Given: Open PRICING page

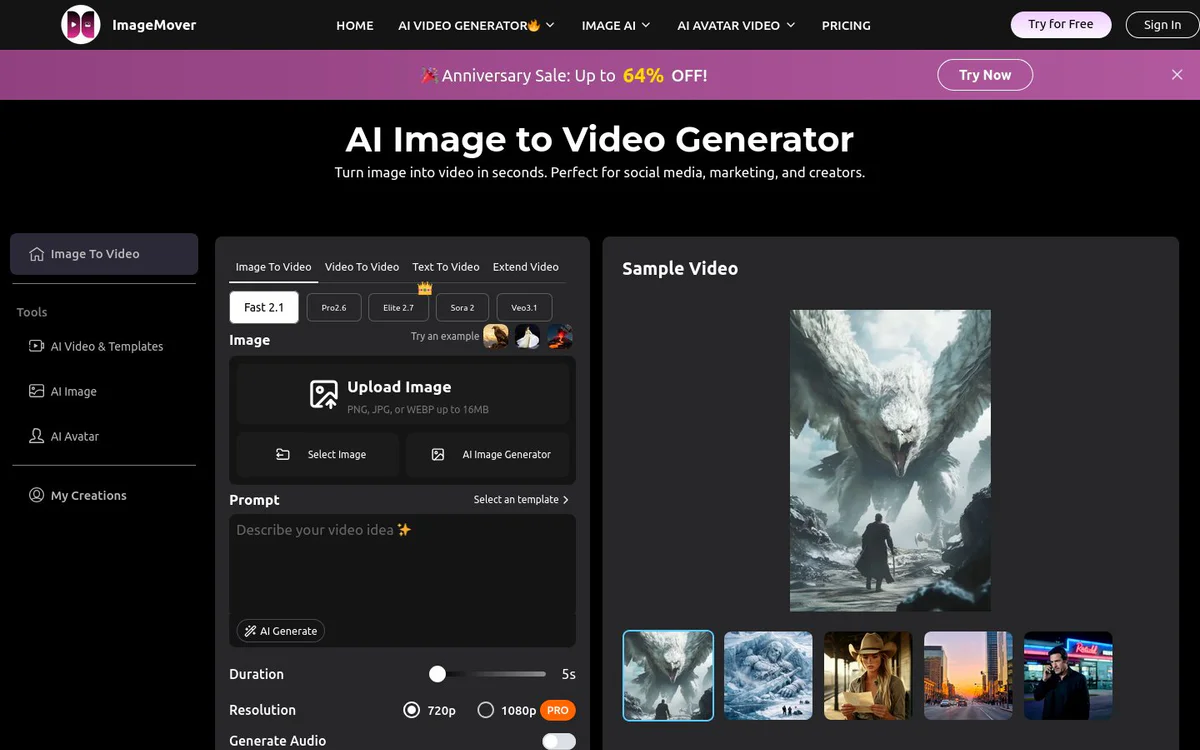Looking at the screenshot, I should 846,25.
